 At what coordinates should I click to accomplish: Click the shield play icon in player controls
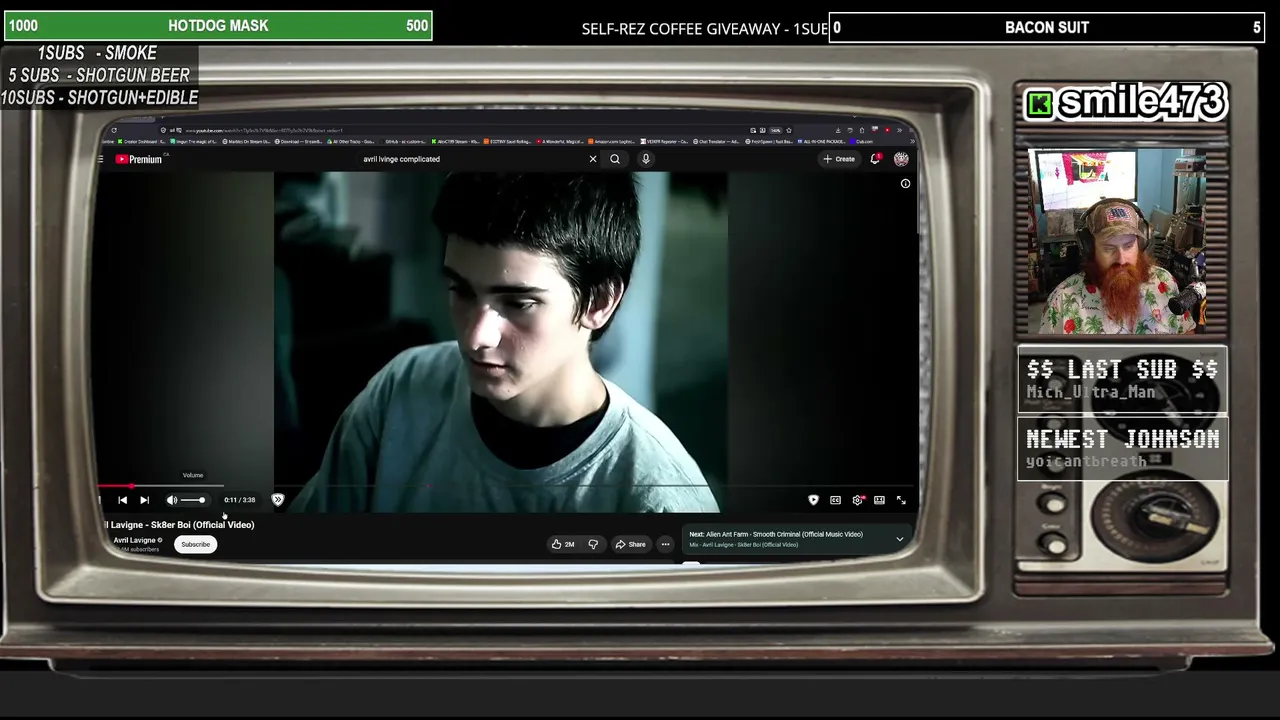point(813,500)
